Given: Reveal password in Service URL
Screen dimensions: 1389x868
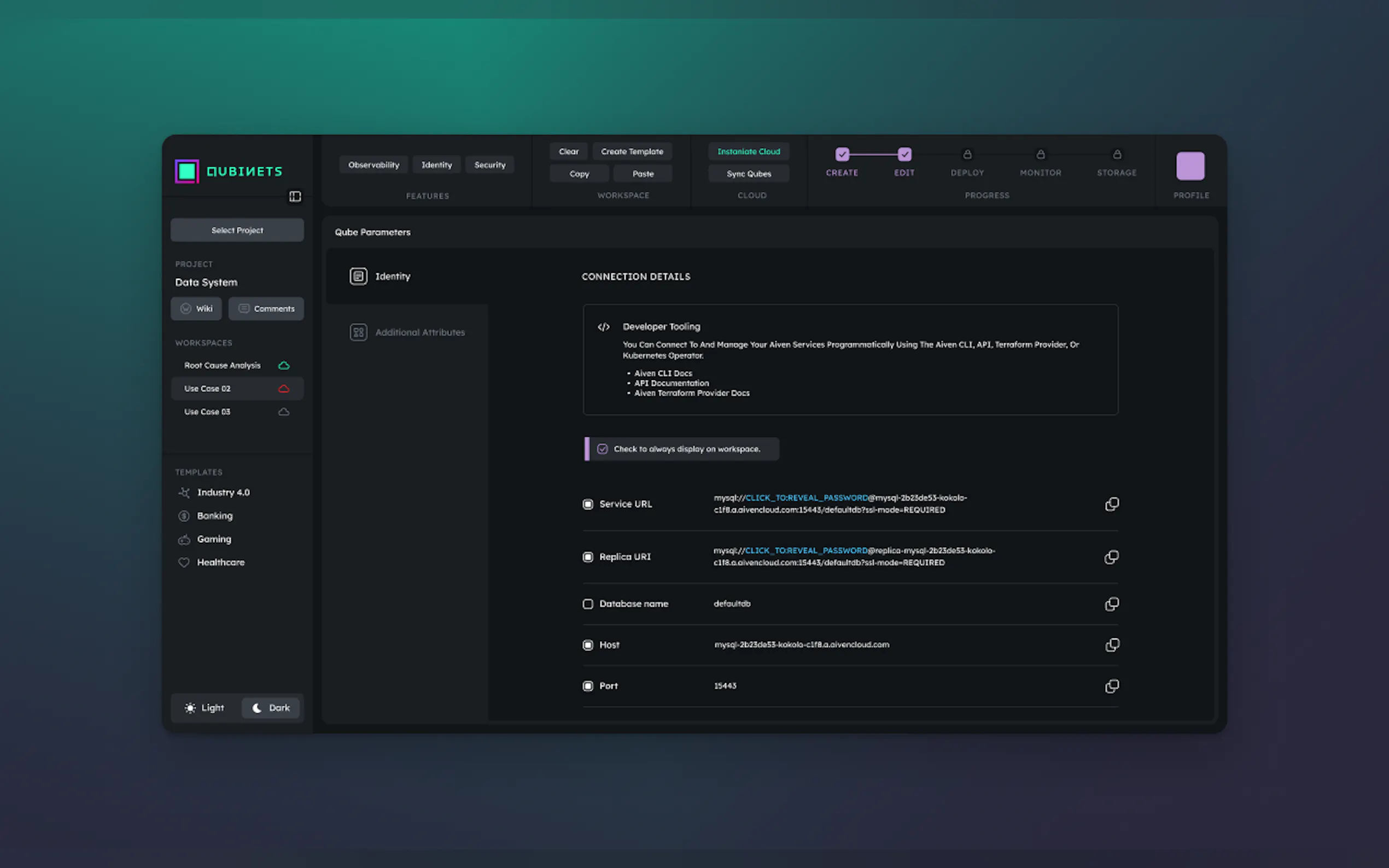Looking at the screenshot, I should pyautogui.click(x=806, y=498).
